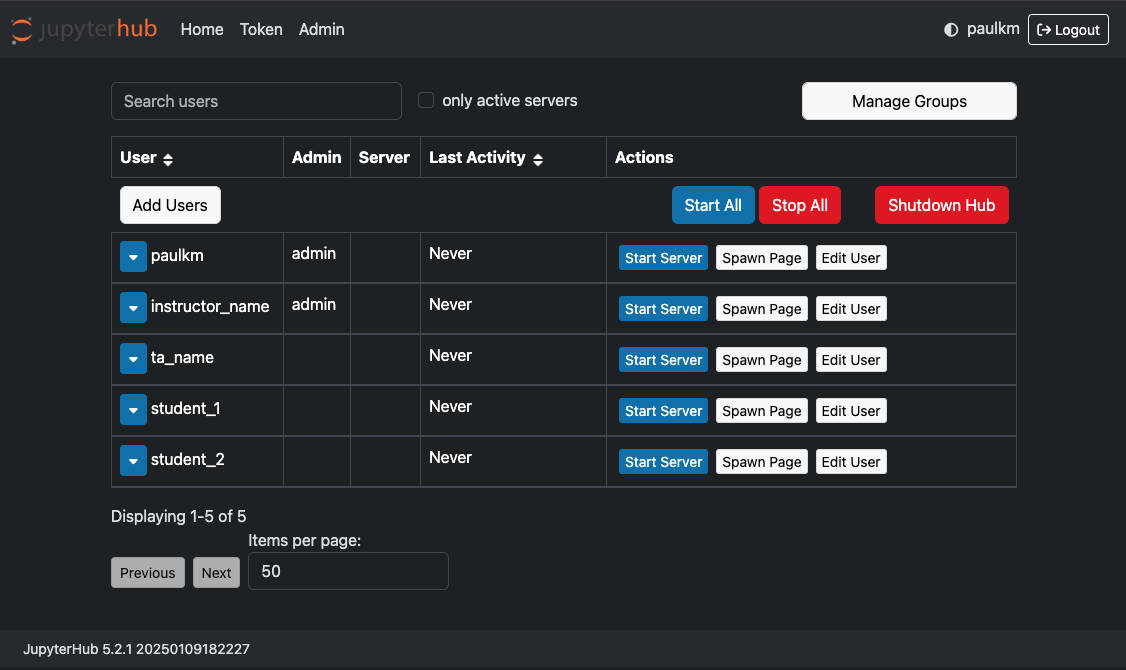Toggle dark mode with the half-moon icon
This screenshot has width=1126, height=670.
[x=950, y=29]
